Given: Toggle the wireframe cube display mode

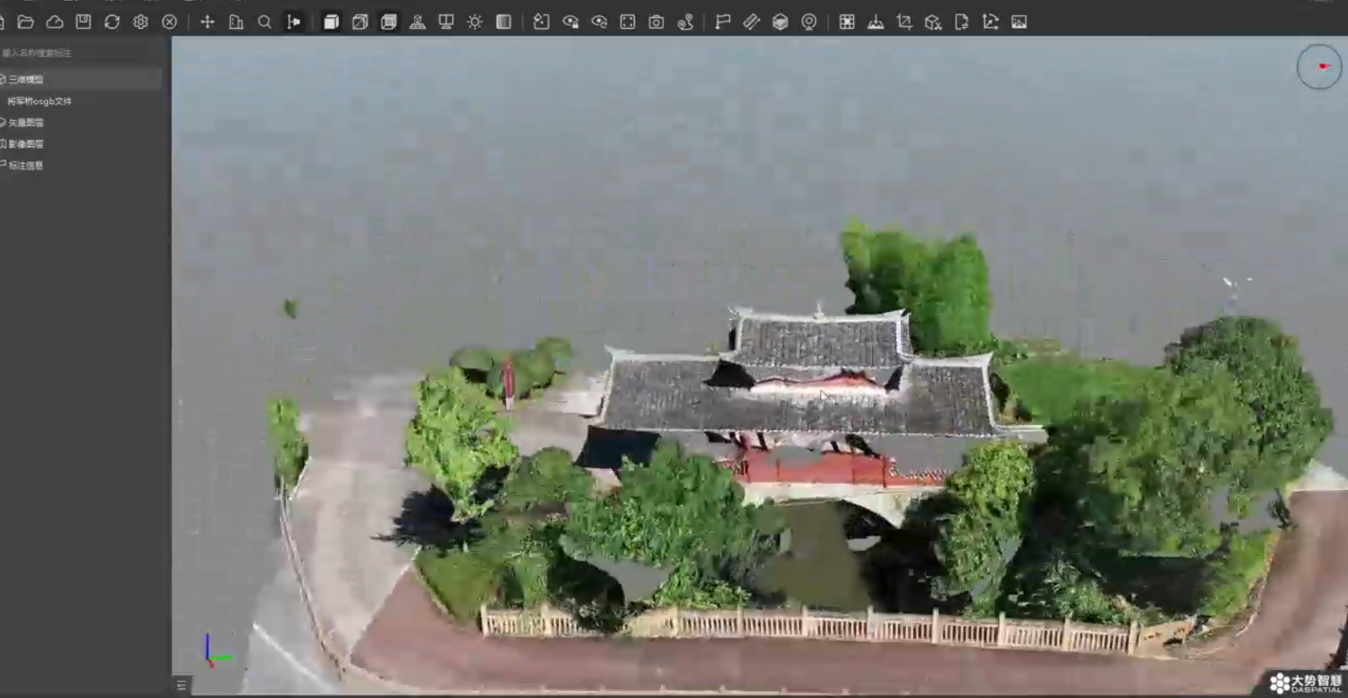Looking at the screenshot, I should pyautogui.click(x=360, y=22).
